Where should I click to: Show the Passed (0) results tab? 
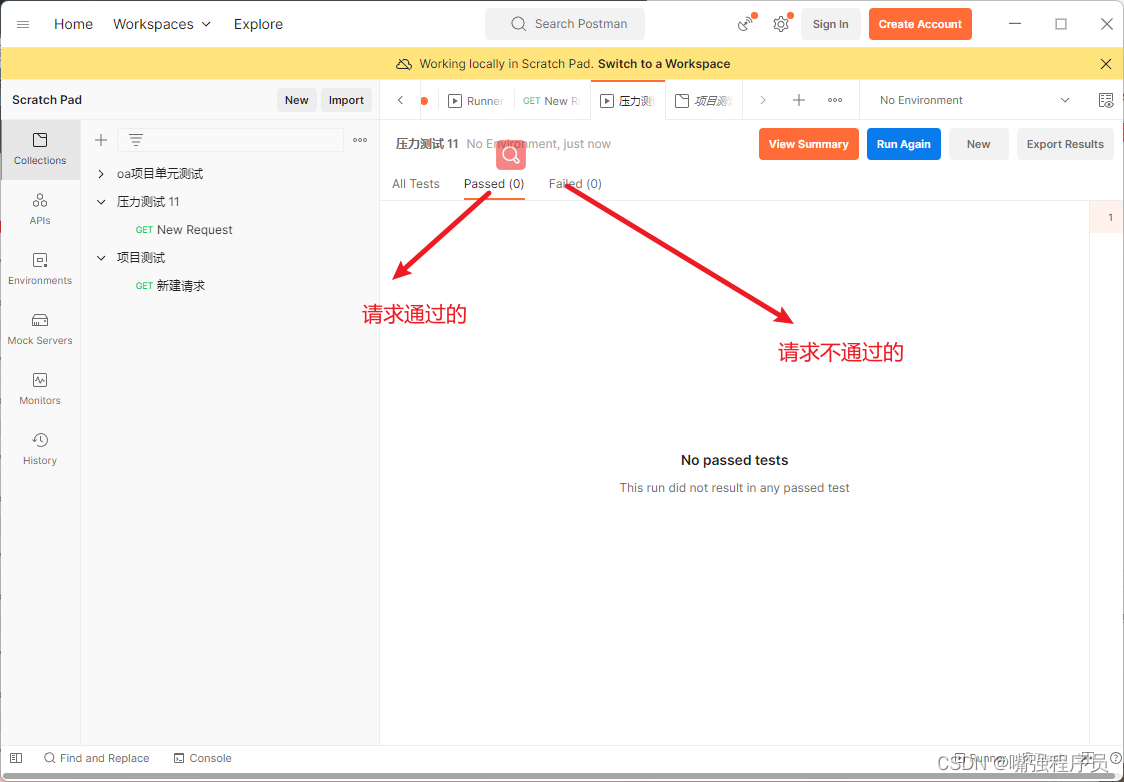tap(494, 184)
